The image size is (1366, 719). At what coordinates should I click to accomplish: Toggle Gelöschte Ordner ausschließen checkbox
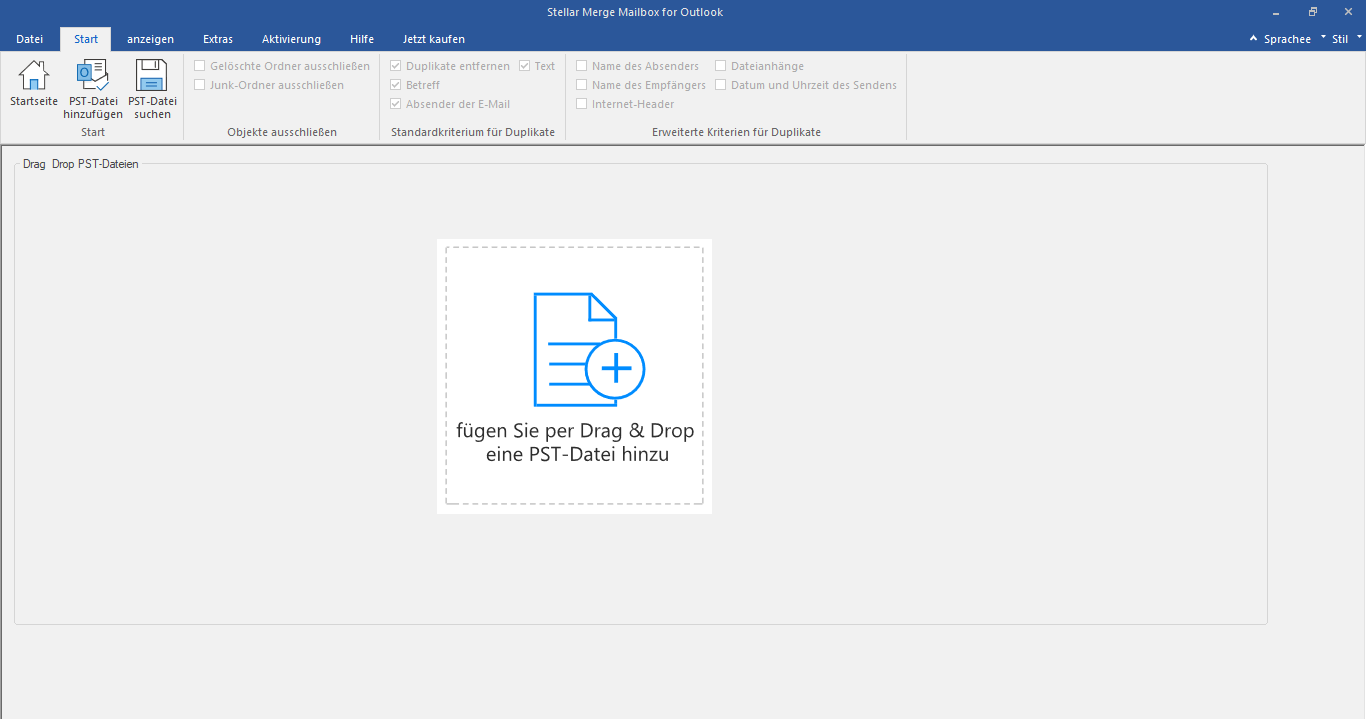click(x=200, y=66)
